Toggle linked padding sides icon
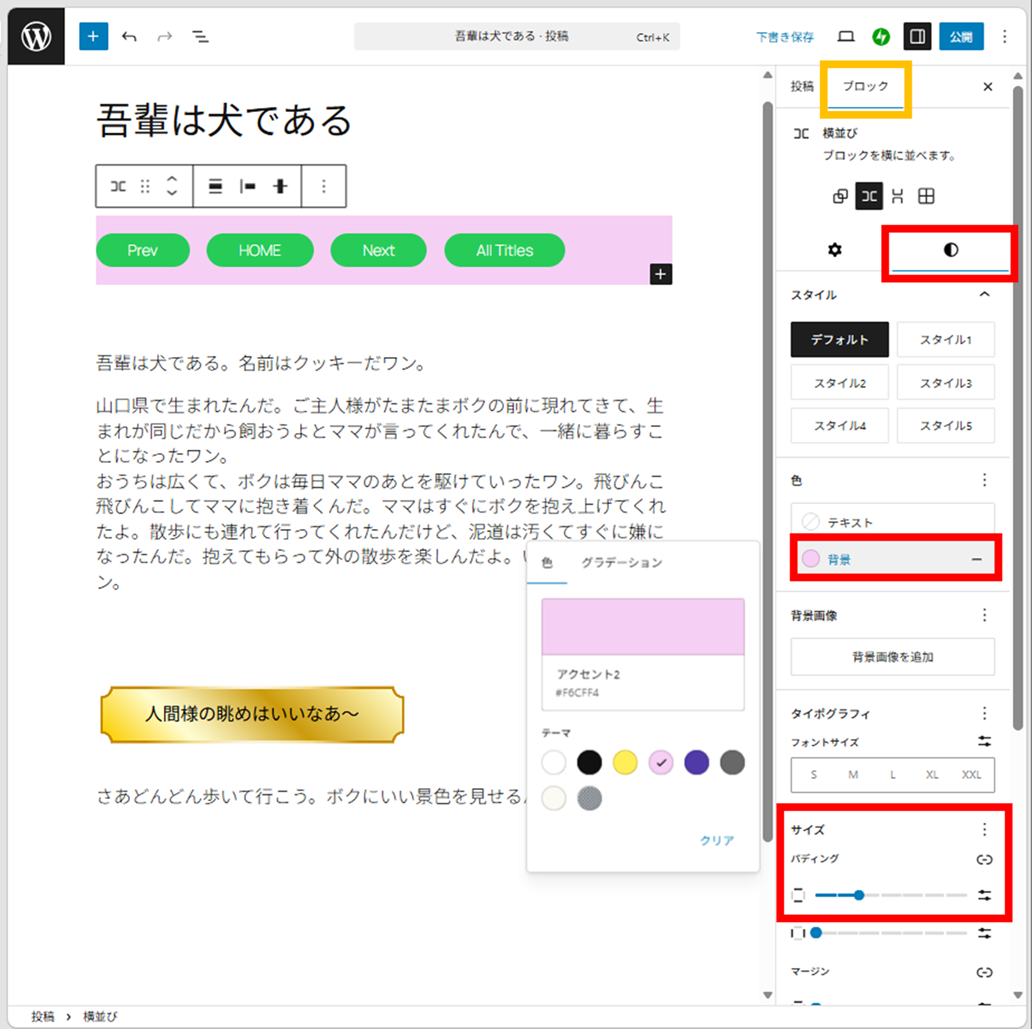 point(984,859)
